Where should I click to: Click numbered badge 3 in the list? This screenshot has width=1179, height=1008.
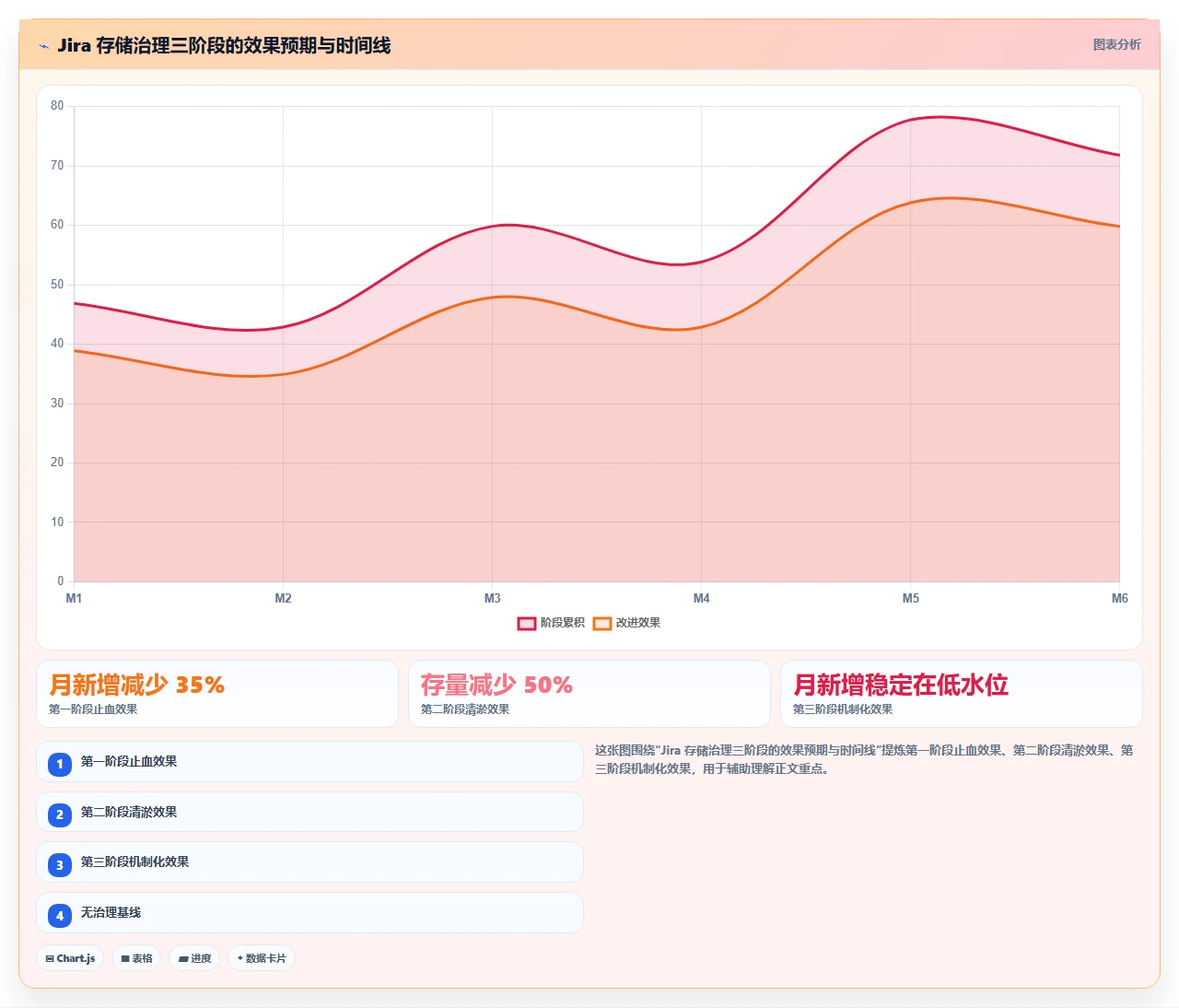pos(60,864)
